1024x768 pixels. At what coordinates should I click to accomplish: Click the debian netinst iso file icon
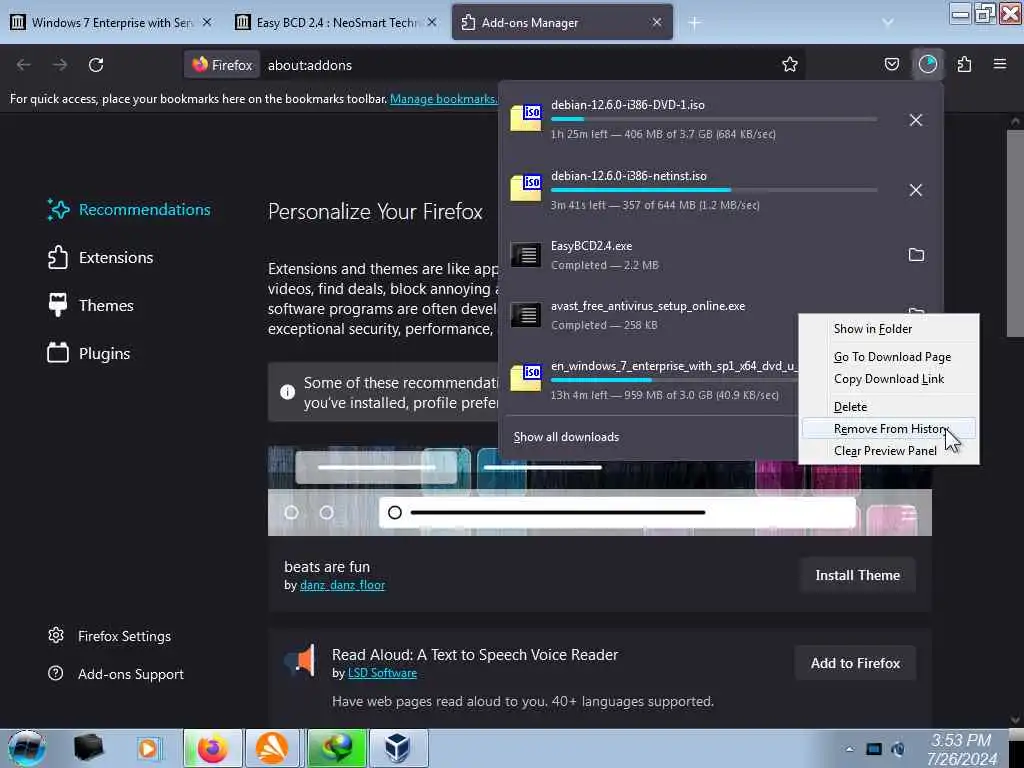tap(526, 188)
